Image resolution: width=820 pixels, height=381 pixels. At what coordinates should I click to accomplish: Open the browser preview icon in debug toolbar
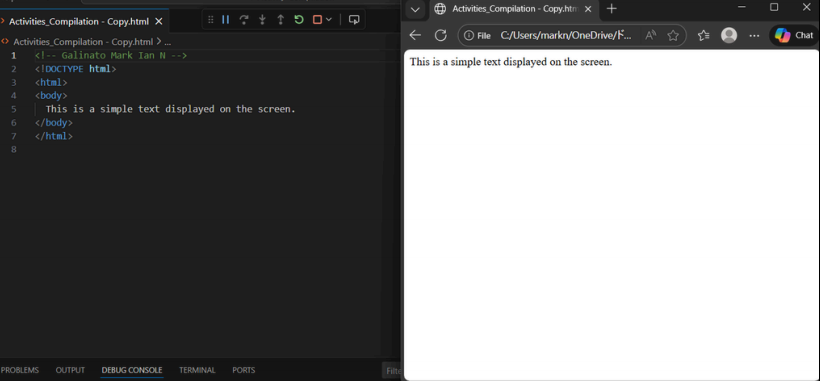[354, 20]
